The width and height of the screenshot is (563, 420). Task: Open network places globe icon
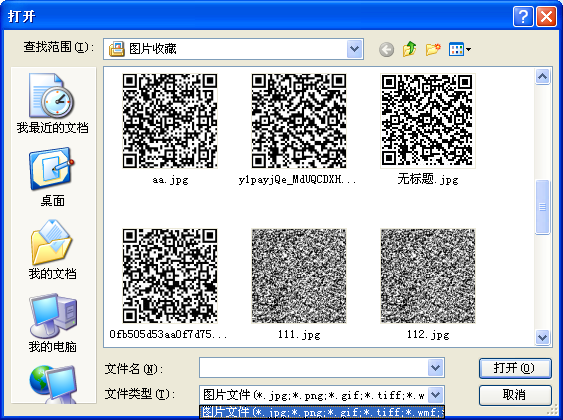(x=53, y=384)
